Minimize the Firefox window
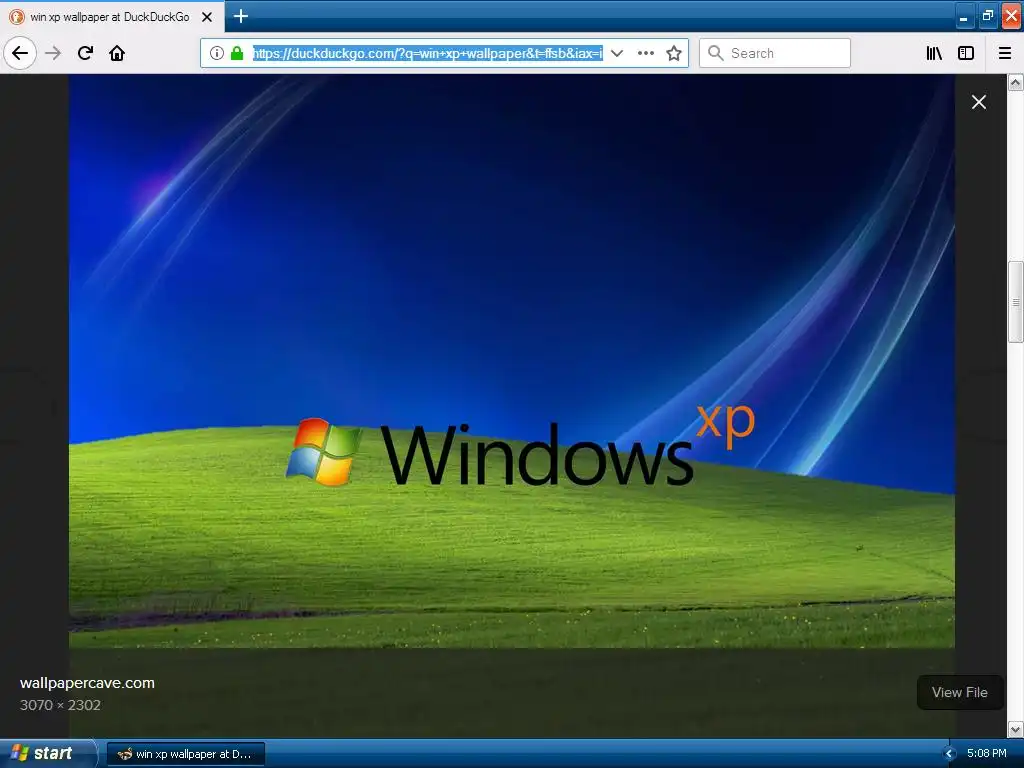 [x=963, y=16]
